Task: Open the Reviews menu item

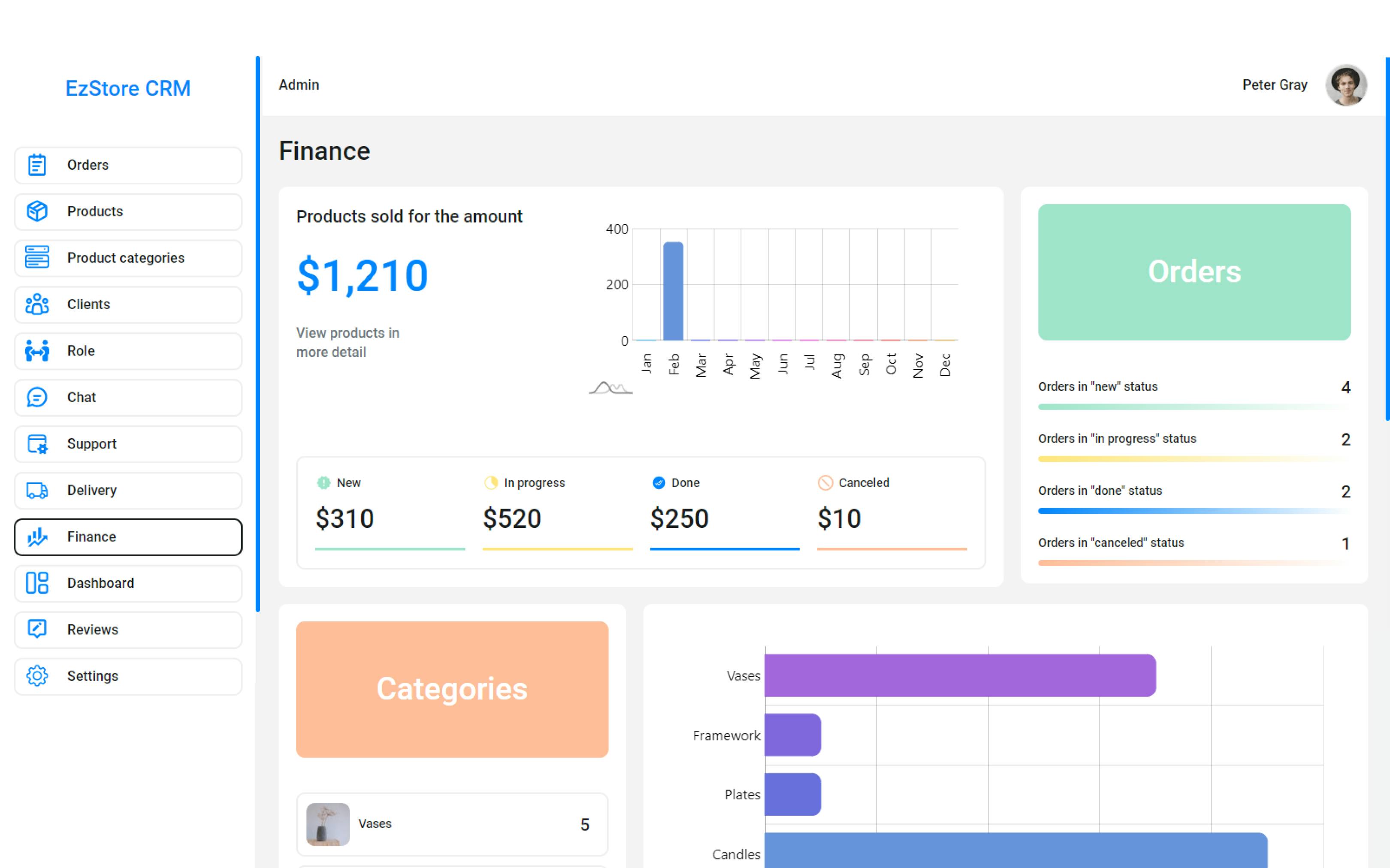Action: click(x=127, y=630)
